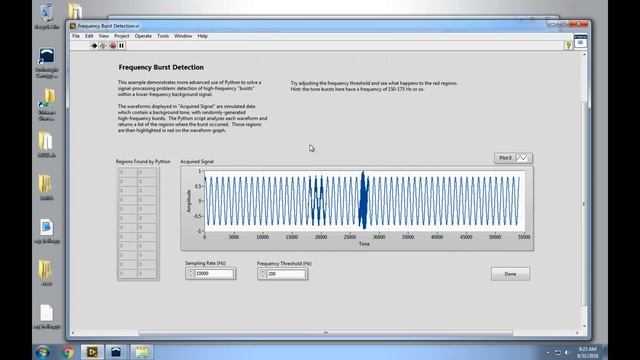This screenshot has width=640, height=360.
Task: Open the Edit menu
Action: pyautogui.click(x=89, y=36)
